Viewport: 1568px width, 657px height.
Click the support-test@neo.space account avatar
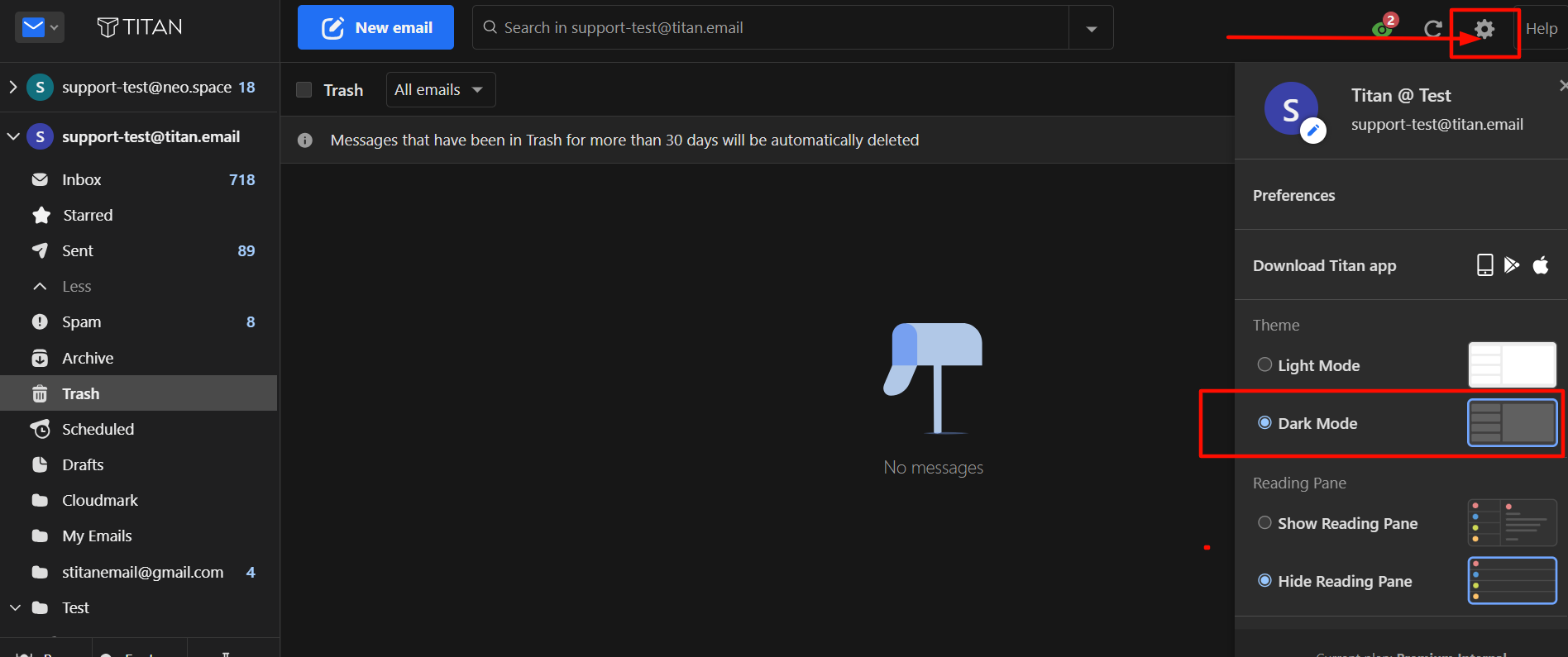point(40,87)
